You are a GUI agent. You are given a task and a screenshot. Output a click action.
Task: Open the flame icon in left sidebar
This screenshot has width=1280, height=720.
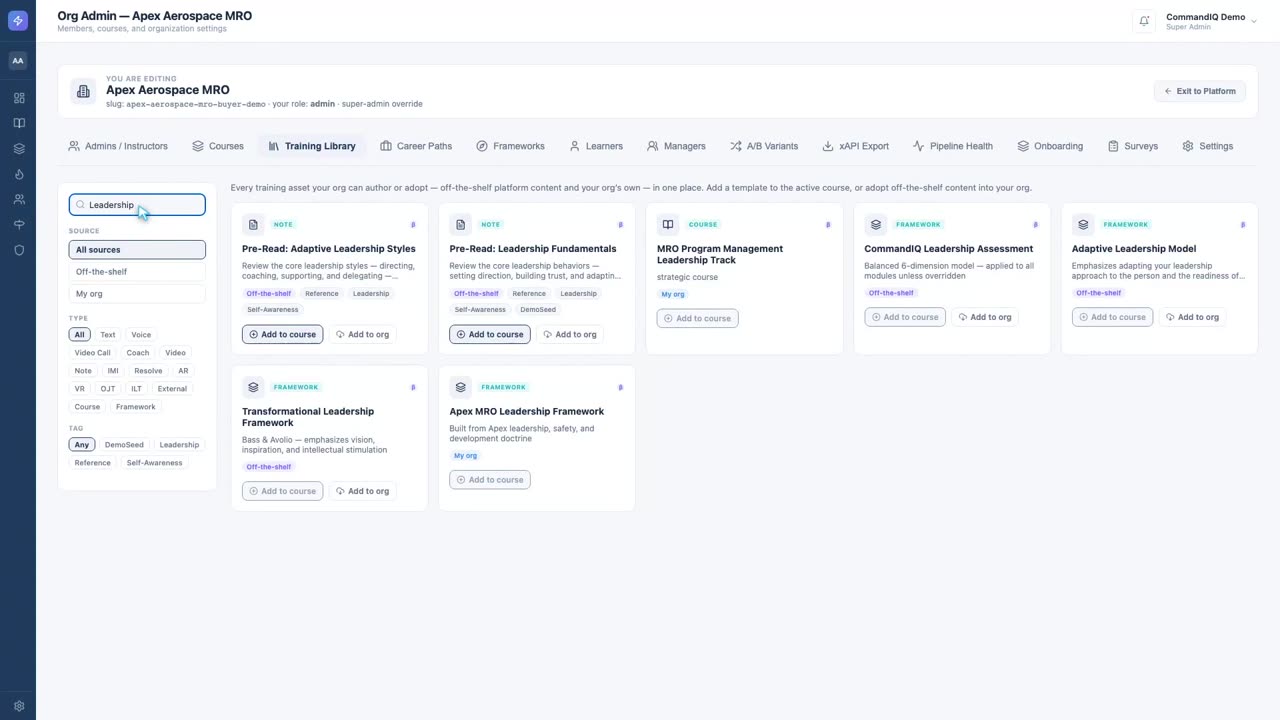tap(18, 174)
